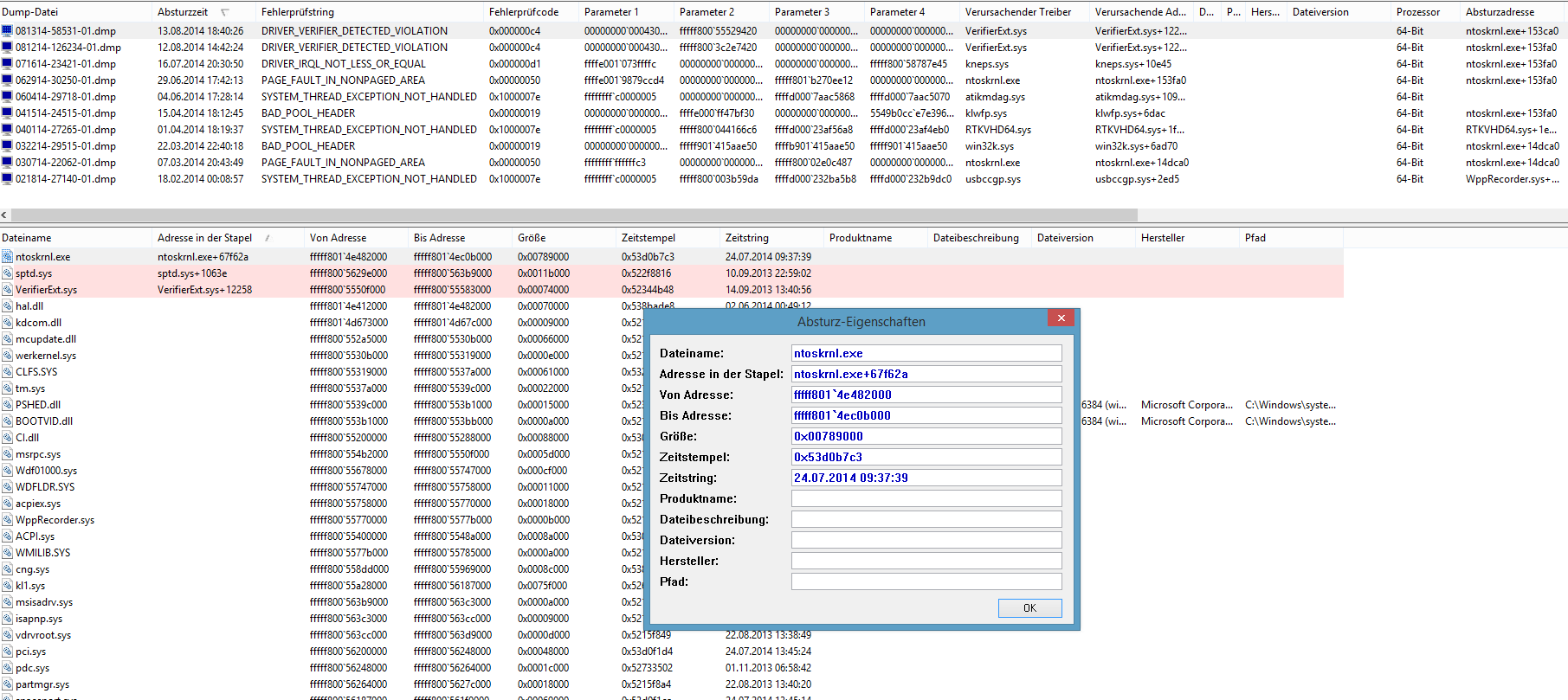Viewport: 1568px width, 700px height.
Task: Click the BOOTVID.dll module icon
Action: point(7,421)
